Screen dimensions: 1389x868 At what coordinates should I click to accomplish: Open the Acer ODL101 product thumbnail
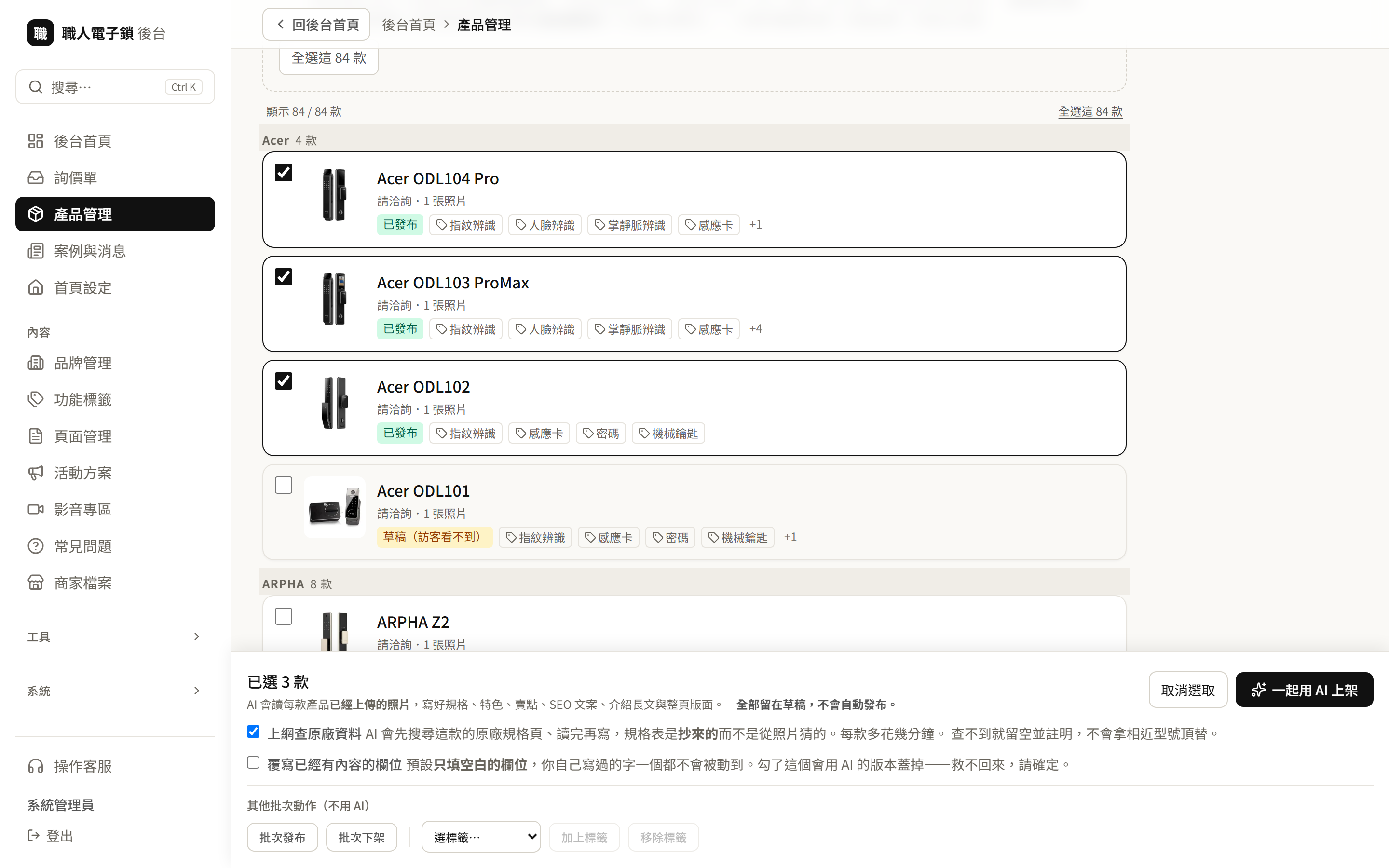tap(334, 507)
